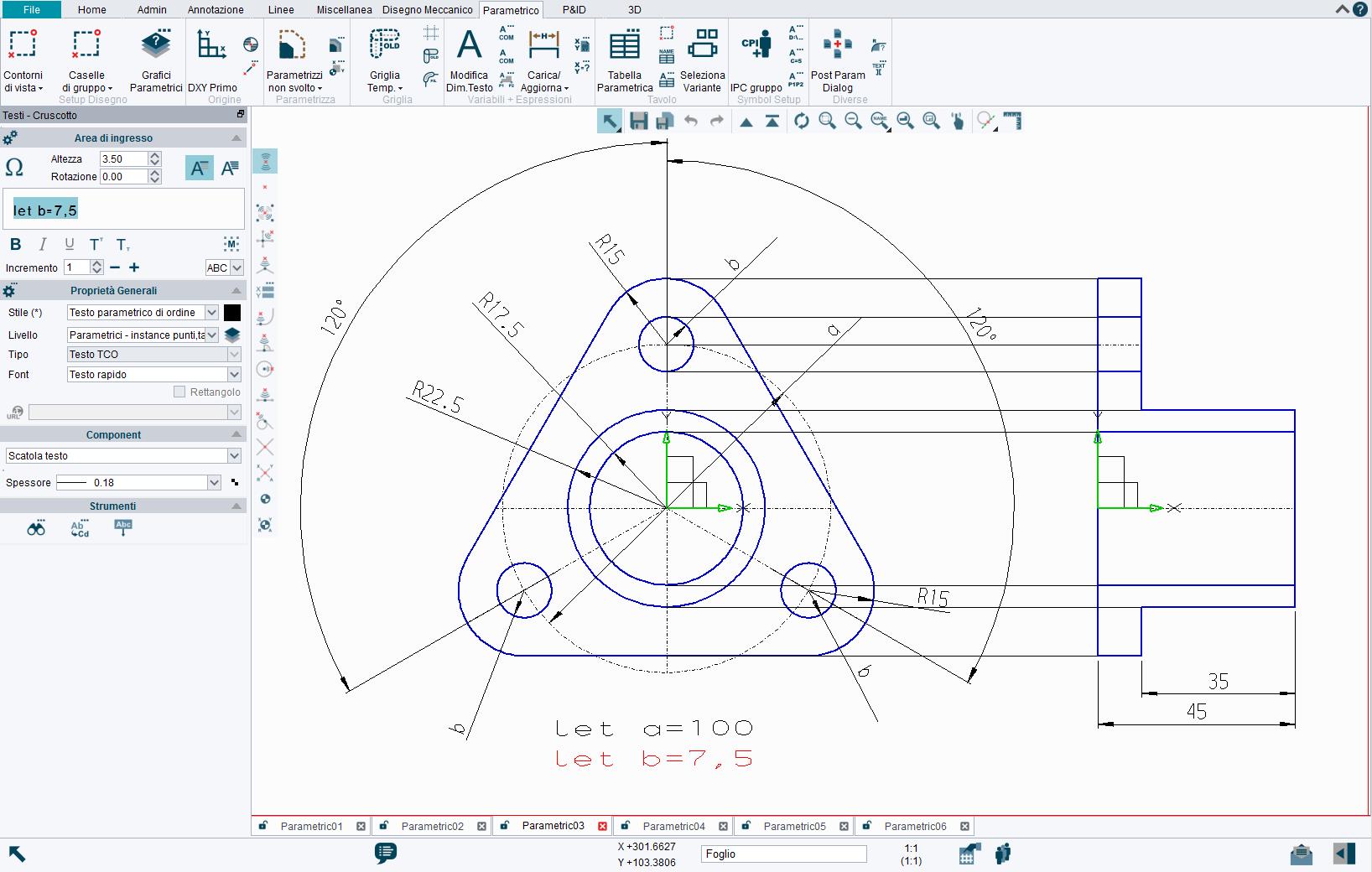
Task: Toggle underline formatting for text
Action: [69, 244]
